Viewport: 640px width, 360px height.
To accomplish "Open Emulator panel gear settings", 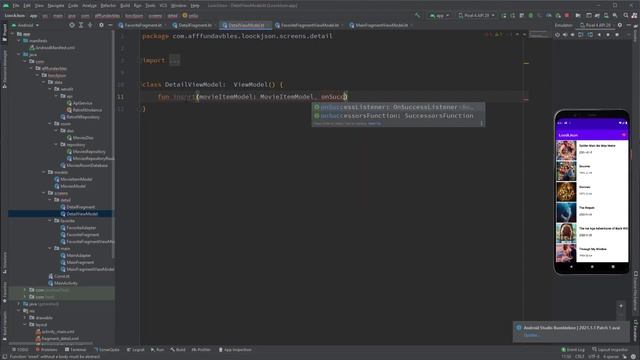I will tap(620, 25).
